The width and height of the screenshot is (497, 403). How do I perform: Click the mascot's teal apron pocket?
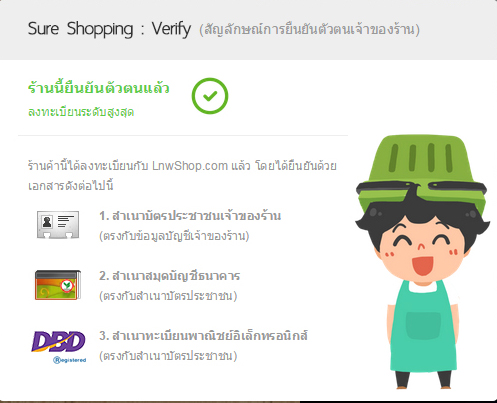pos(423,326)
